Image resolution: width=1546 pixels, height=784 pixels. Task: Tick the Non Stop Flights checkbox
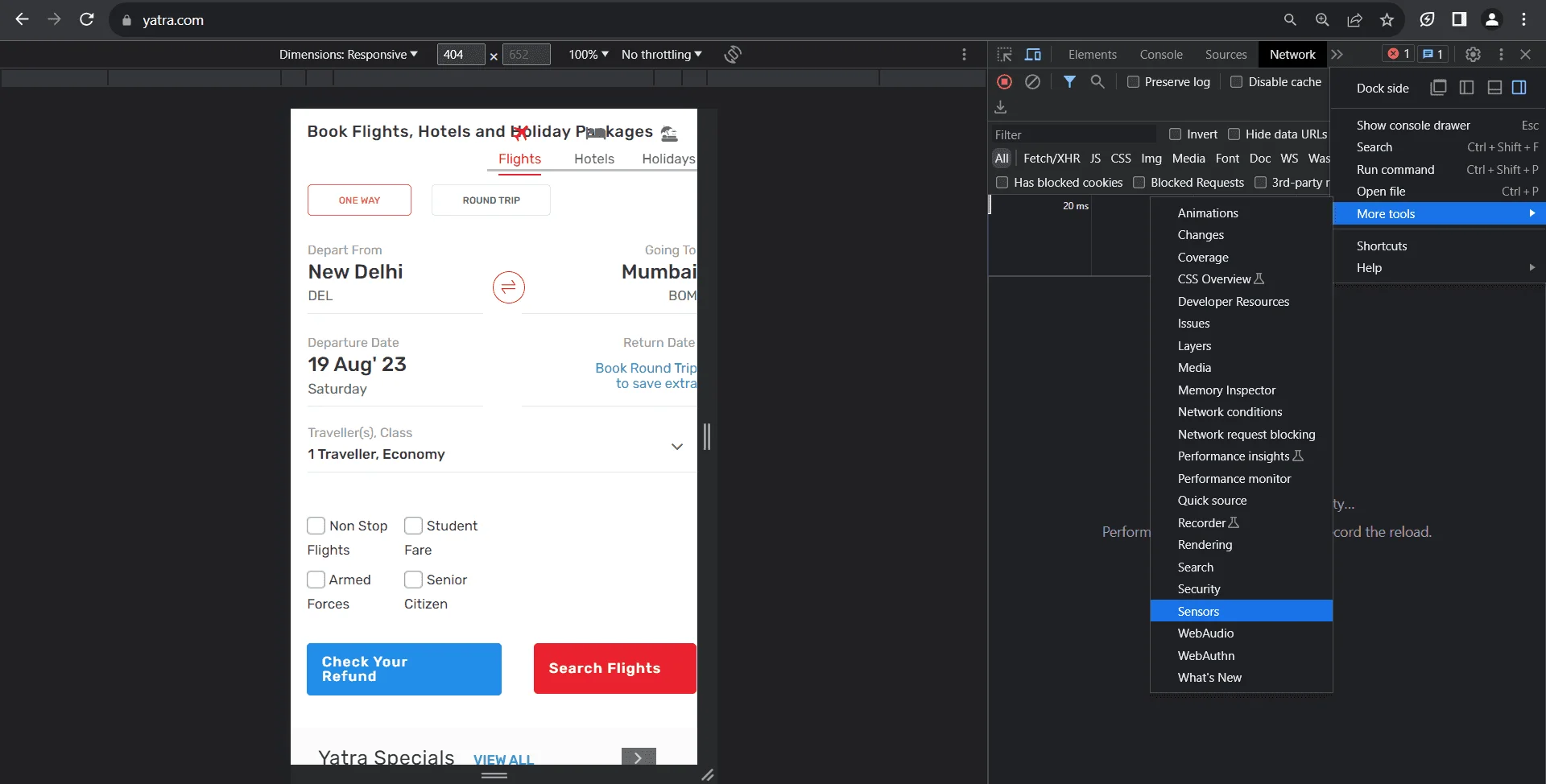coord(316,526)
